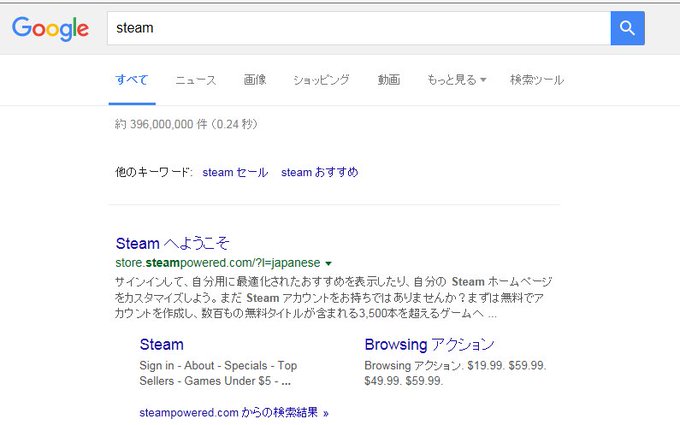Open the Steam へようこそ result title
This screenshot has height=425, width=680.
pos(172,243)
